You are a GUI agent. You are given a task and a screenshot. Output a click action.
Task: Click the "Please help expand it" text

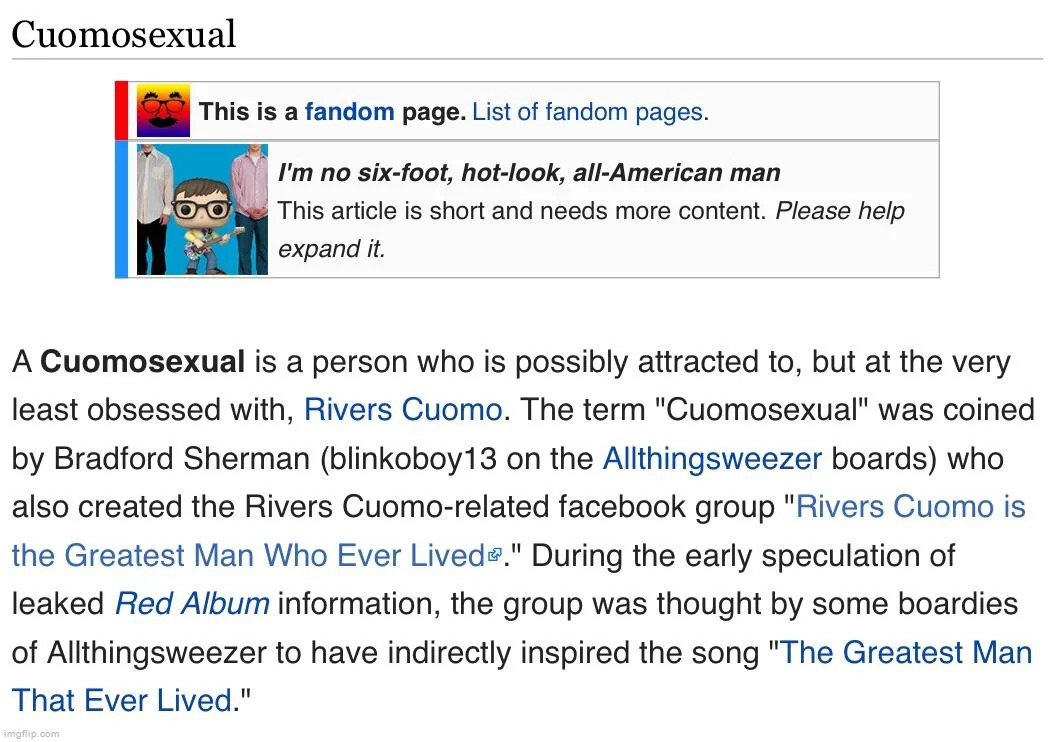pos(839,211)
